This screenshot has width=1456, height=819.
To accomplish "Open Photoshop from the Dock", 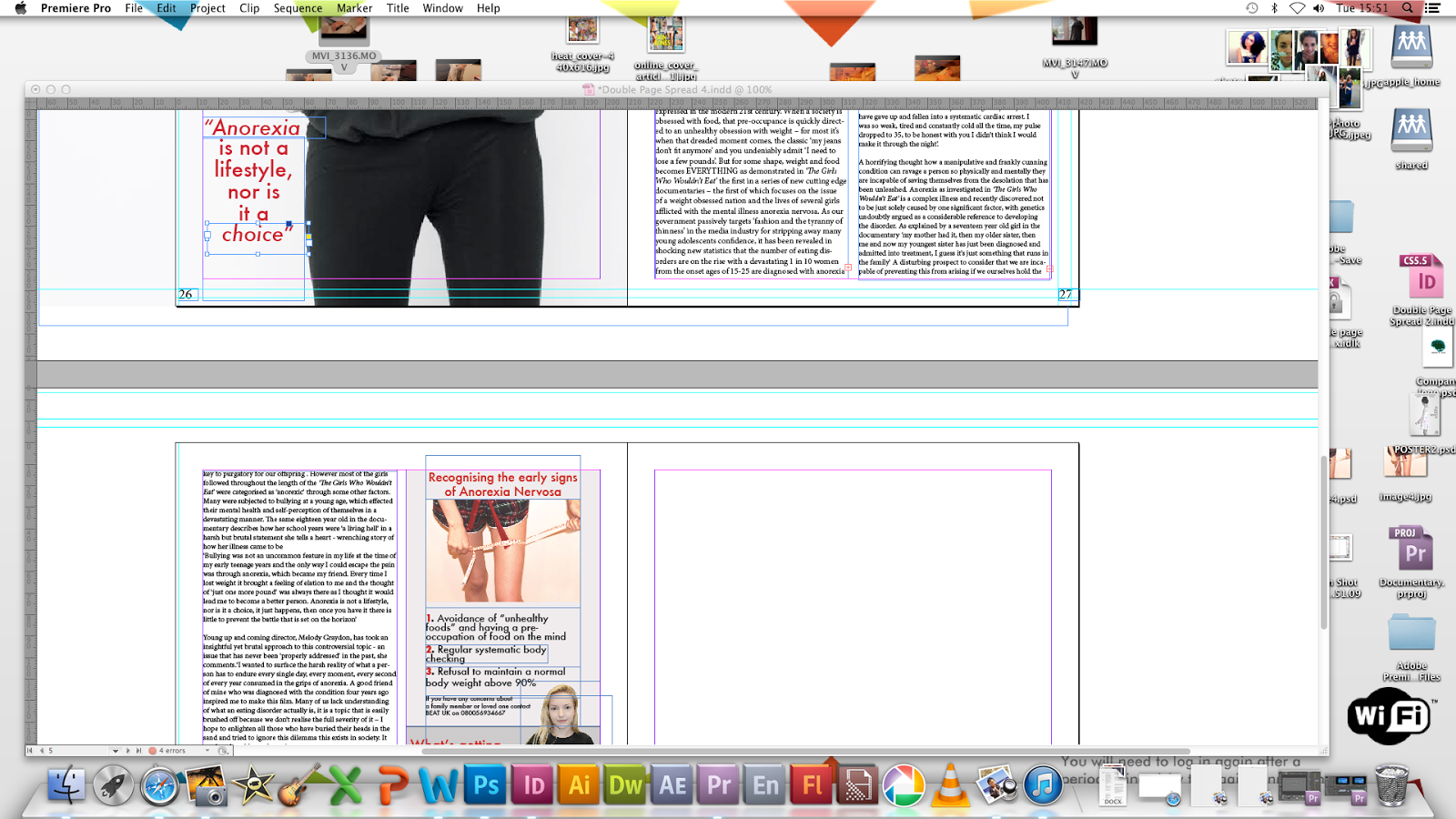I will point(487,783).
